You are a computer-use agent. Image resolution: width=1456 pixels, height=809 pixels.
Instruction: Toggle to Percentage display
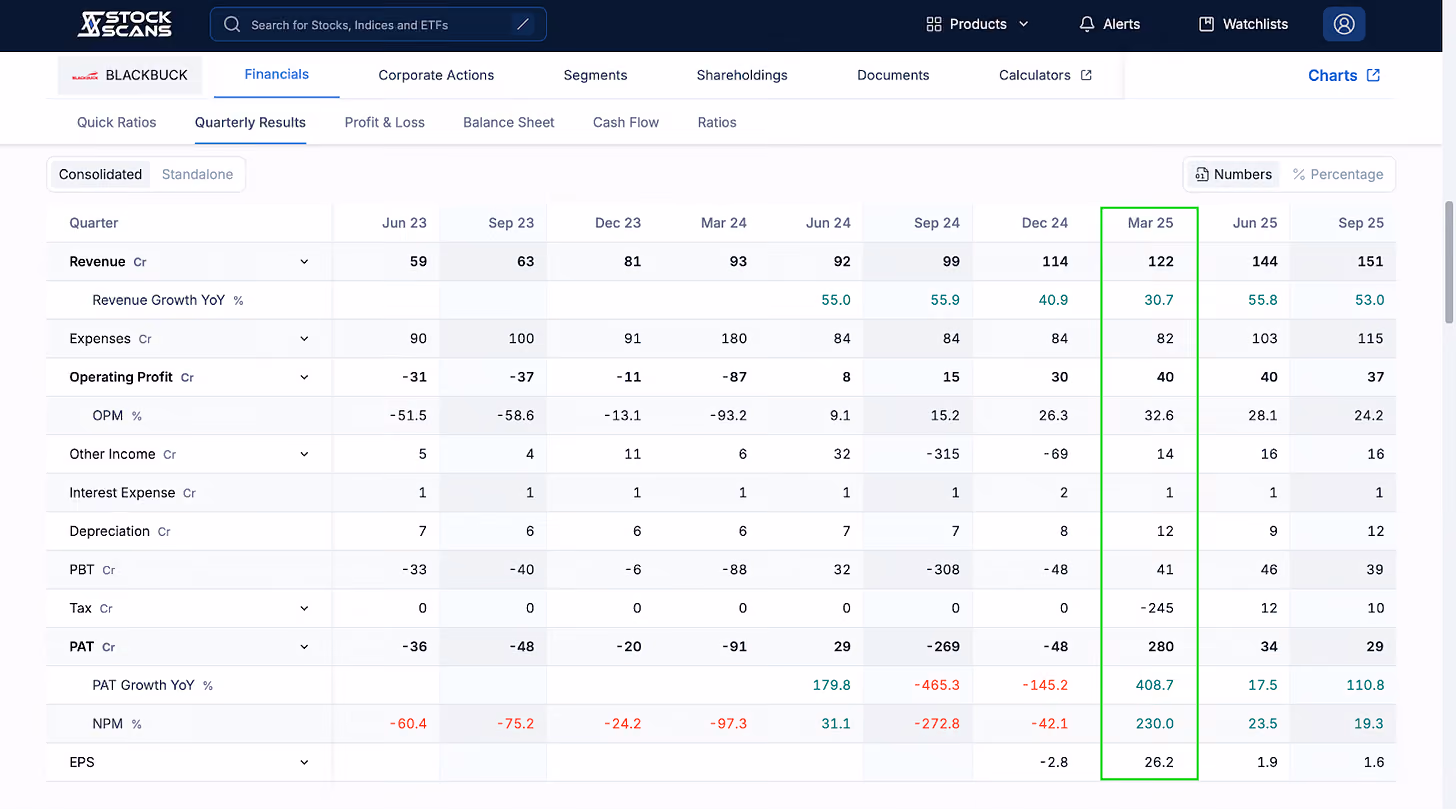(1337, 174)
